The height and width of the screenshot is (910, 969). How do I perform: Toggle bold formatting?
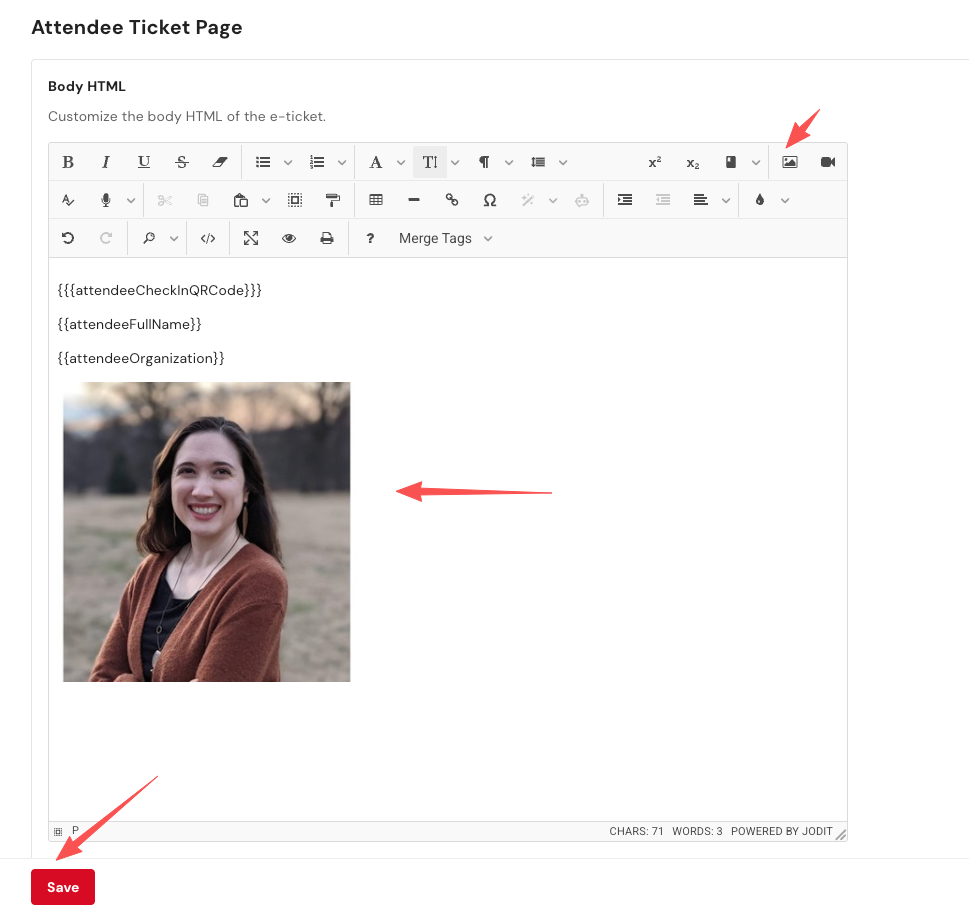(x=68, y=162)
